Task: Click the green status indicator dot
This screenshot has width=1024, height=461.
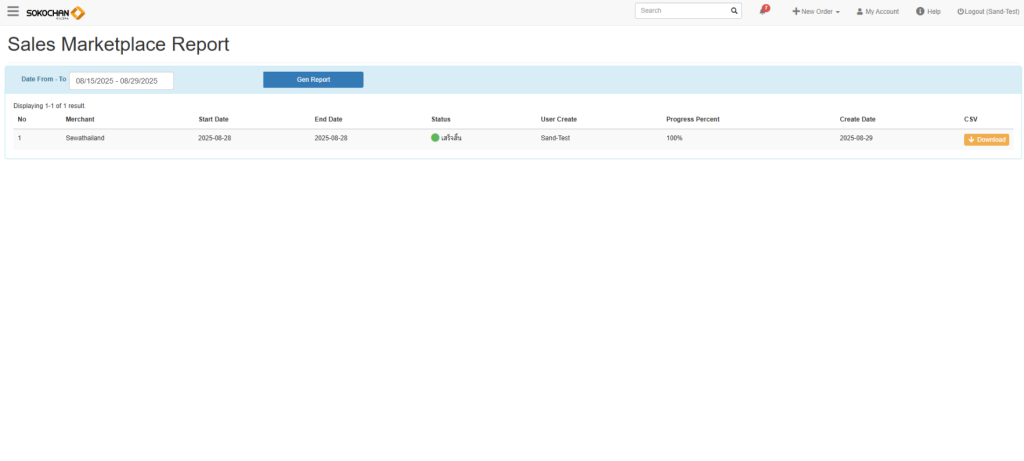Action: [435, 138]
